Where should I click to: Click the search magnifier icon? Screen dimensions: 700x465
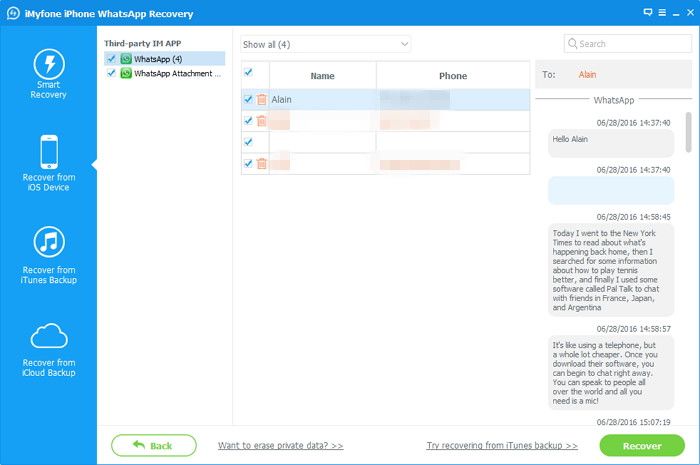(572, 43)
